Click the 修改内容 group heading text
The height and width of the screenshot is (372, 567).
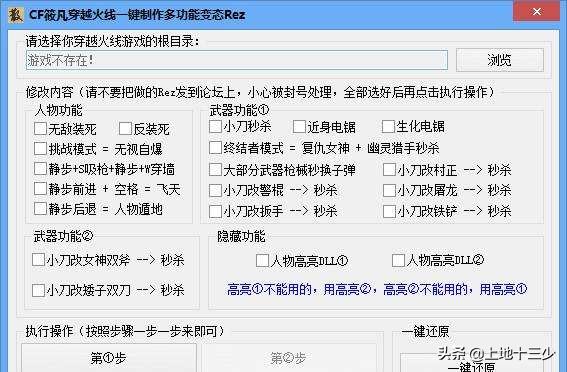click(x=260, y=92)
